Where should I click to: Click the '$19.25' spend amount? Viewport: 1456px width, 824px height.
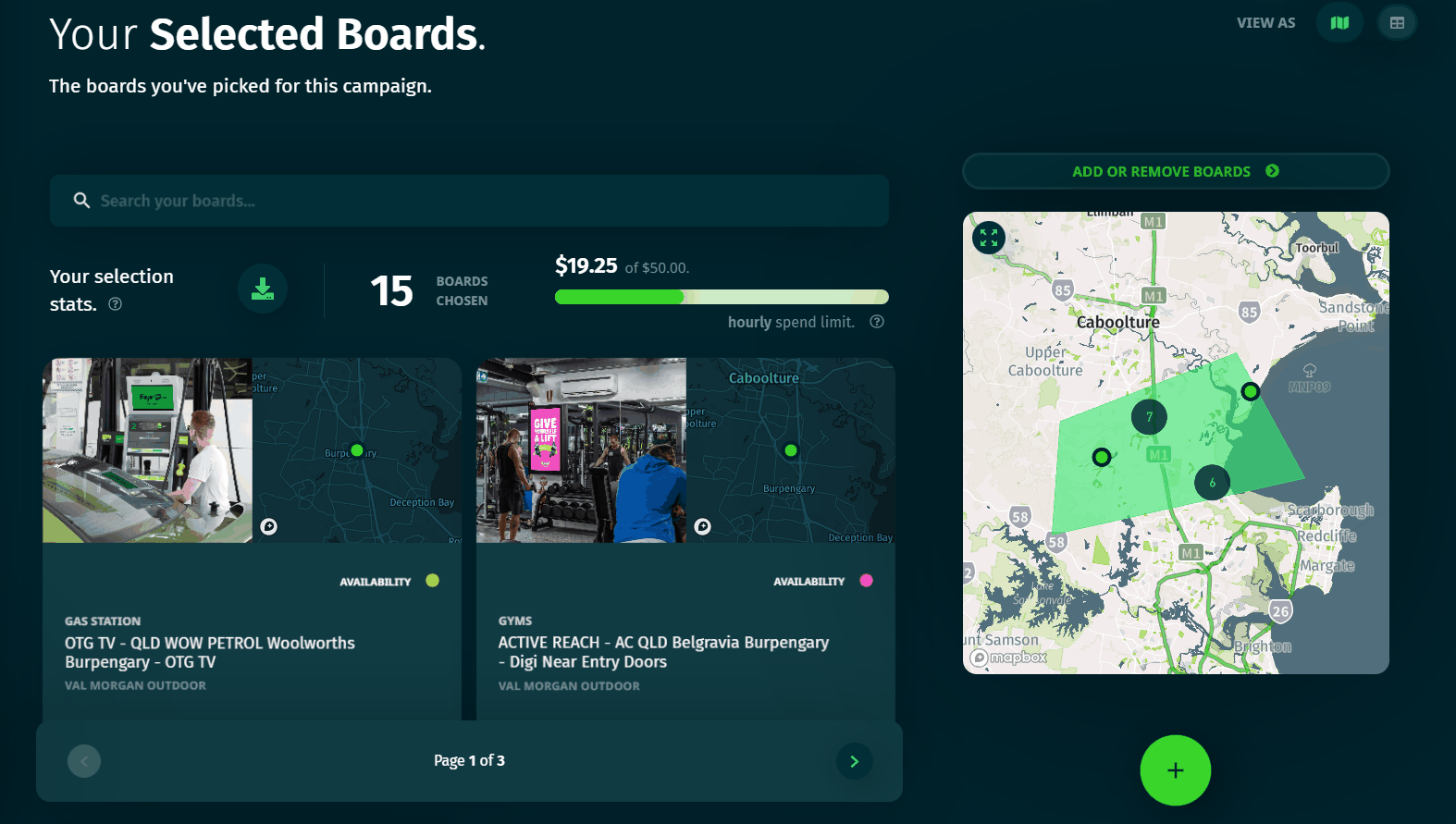tap(586, 266)
